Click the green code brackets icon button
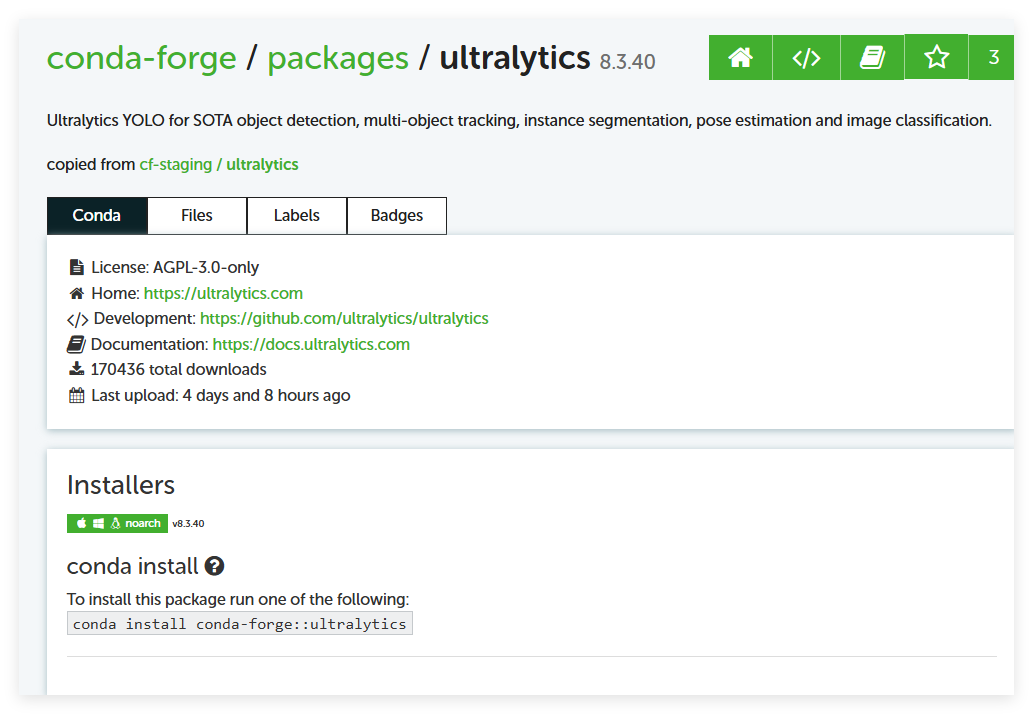Image resolution: width=1033 pixels, height=714 pixels. point(806,58)
